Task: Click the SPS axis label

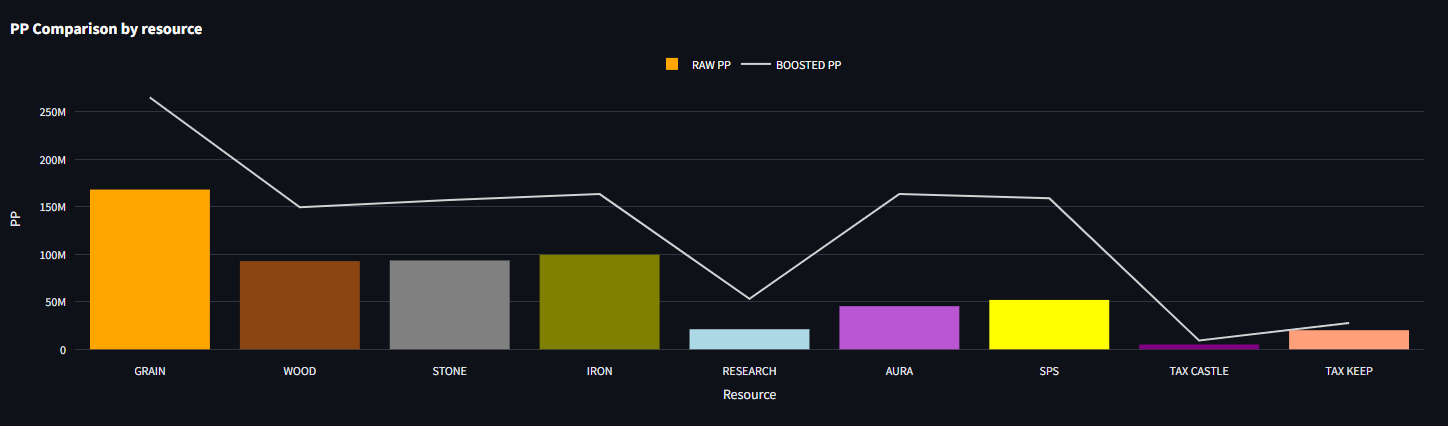Action: [1049, 371]
